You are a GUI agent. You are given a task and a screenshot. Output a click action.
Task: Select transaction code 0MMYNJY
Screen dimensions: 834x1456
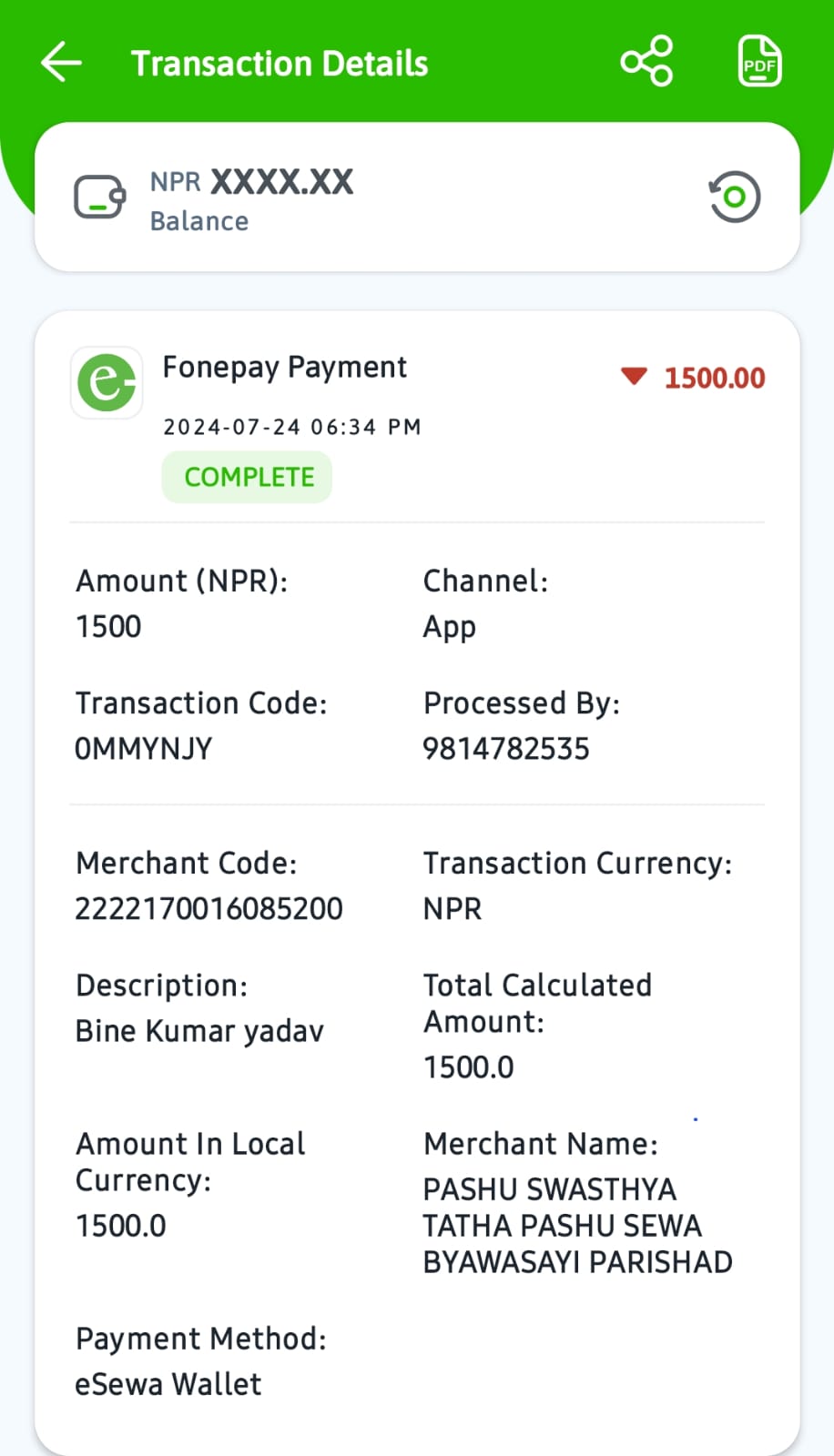pyautogui.click(x=143, y=749)
